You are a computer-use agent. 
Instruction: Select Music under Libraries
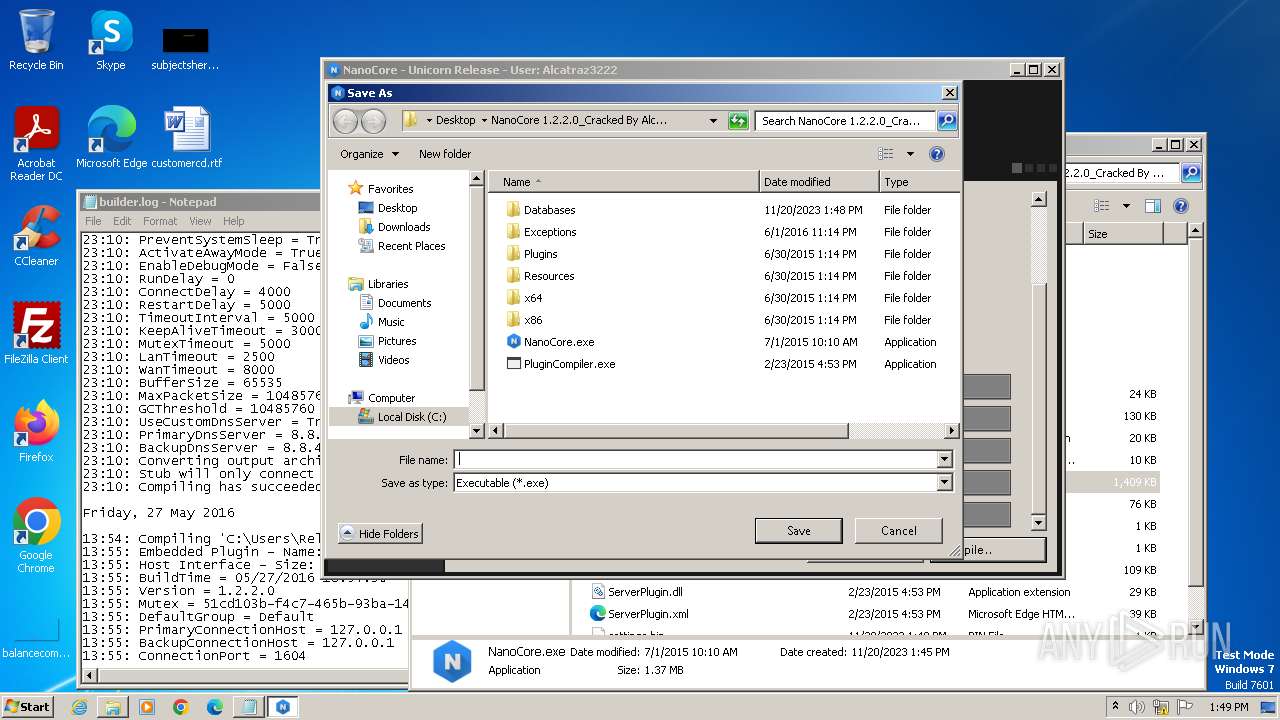382,322
